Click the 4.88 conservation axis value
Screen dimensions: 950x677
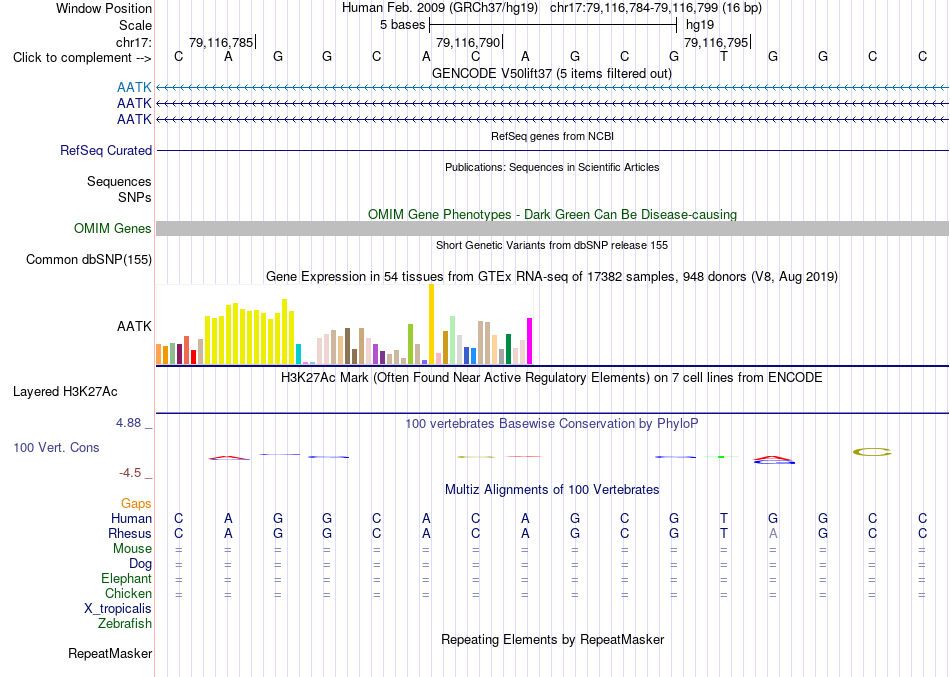coord(128,423)
